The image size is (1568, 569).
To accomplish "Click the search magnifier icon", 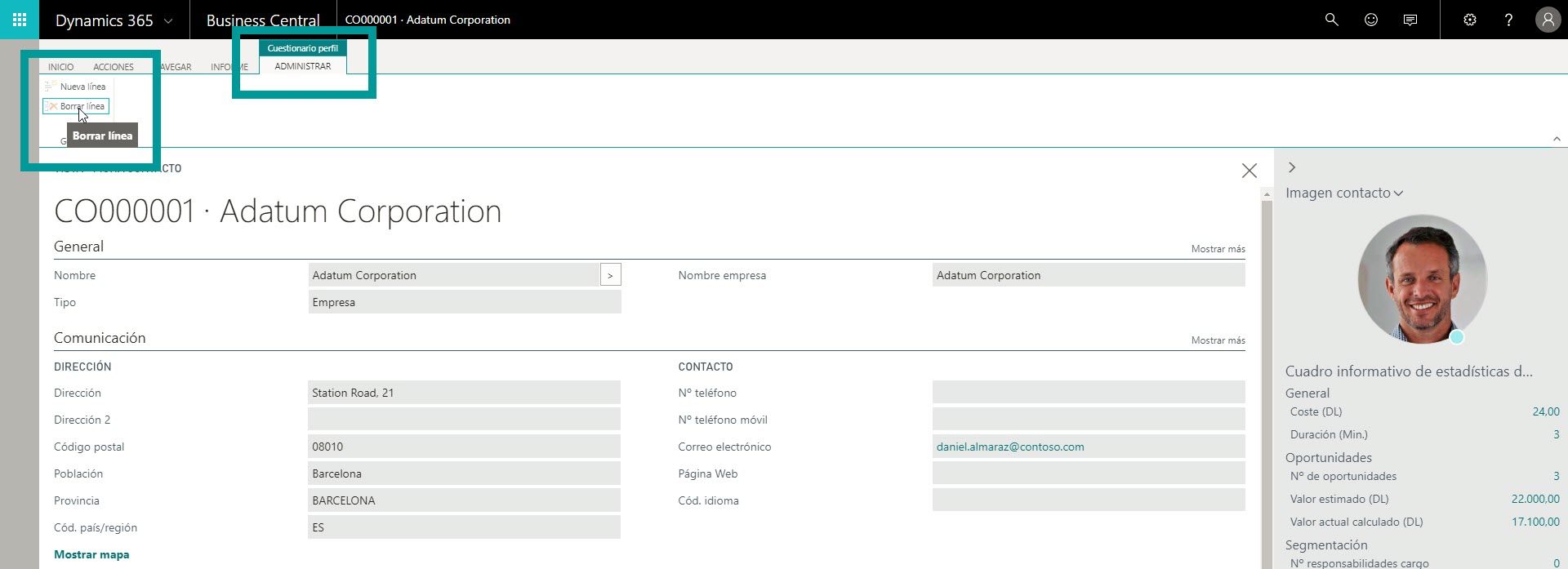I will [1331, 20].
